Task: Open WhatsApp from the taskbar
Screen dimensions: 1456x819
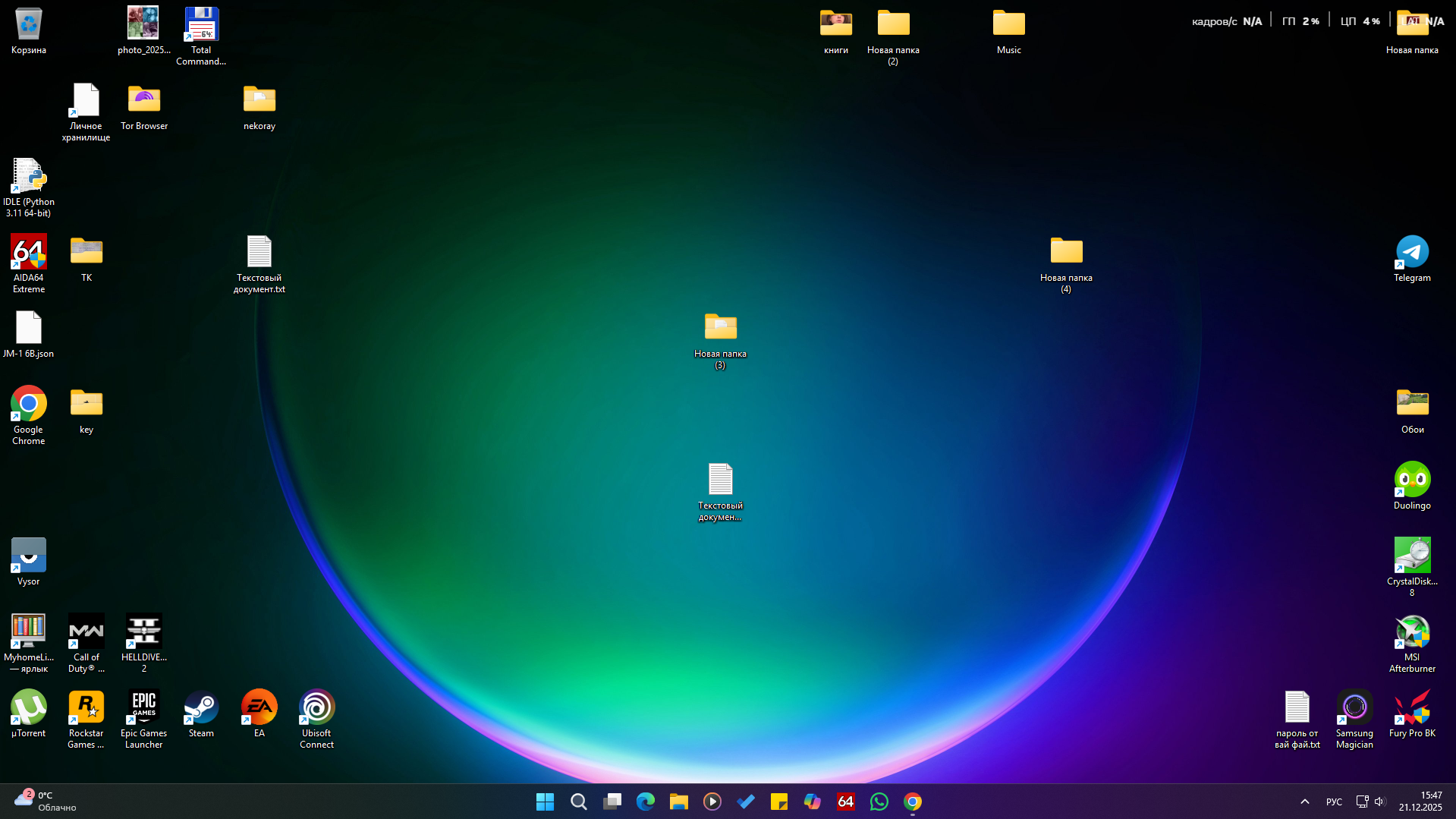Action: pyautogui.click(x=879, y=802)
